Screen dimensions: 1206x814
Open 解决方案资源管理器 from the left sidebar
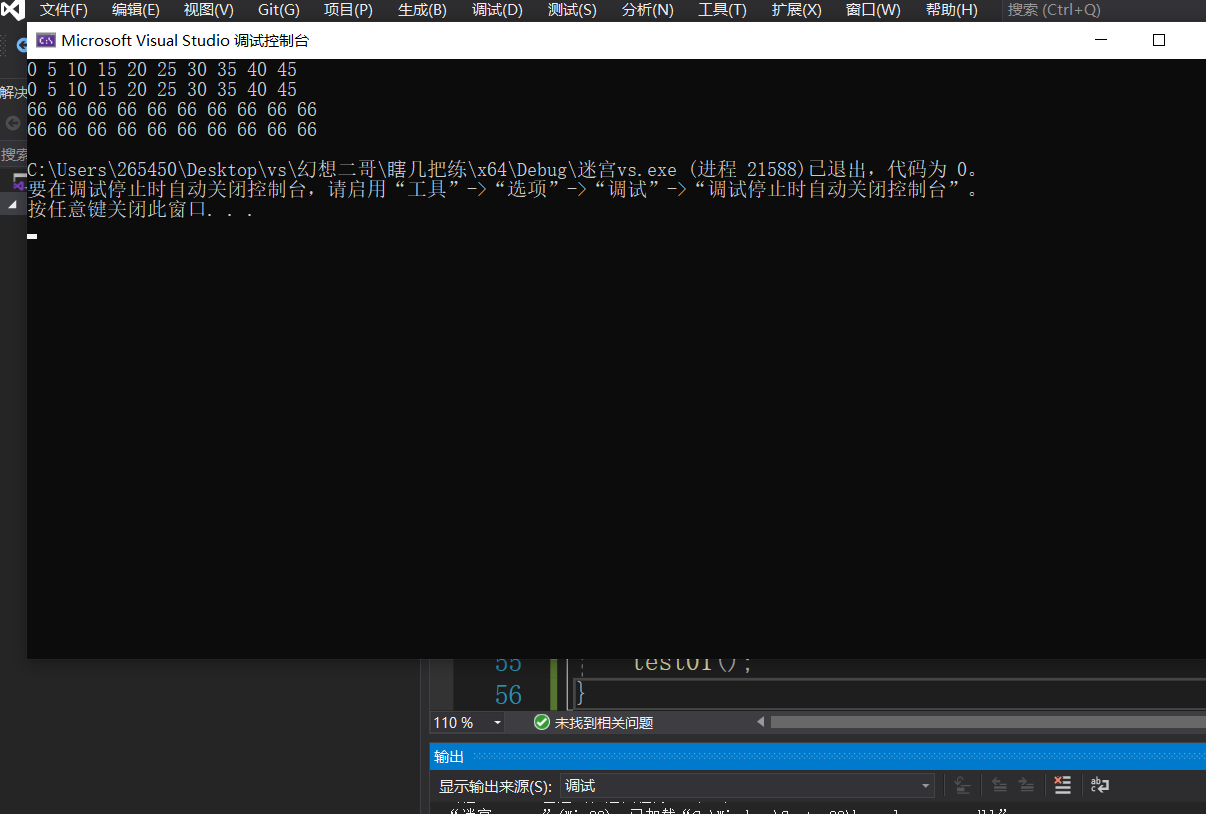click(10, 92)
